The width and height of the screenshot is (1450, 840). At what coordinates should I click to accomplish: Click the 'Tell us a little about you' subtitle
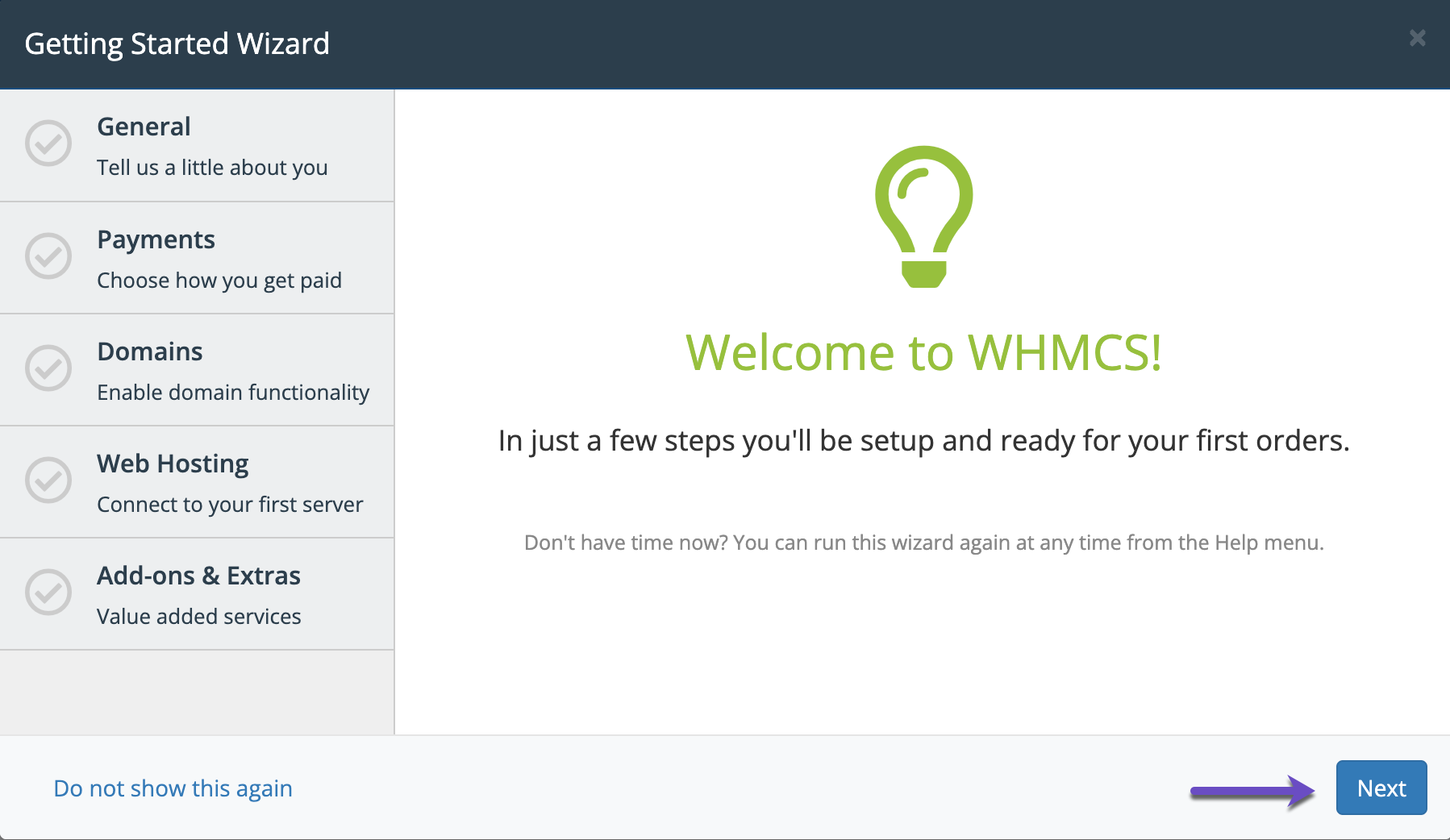212,168
